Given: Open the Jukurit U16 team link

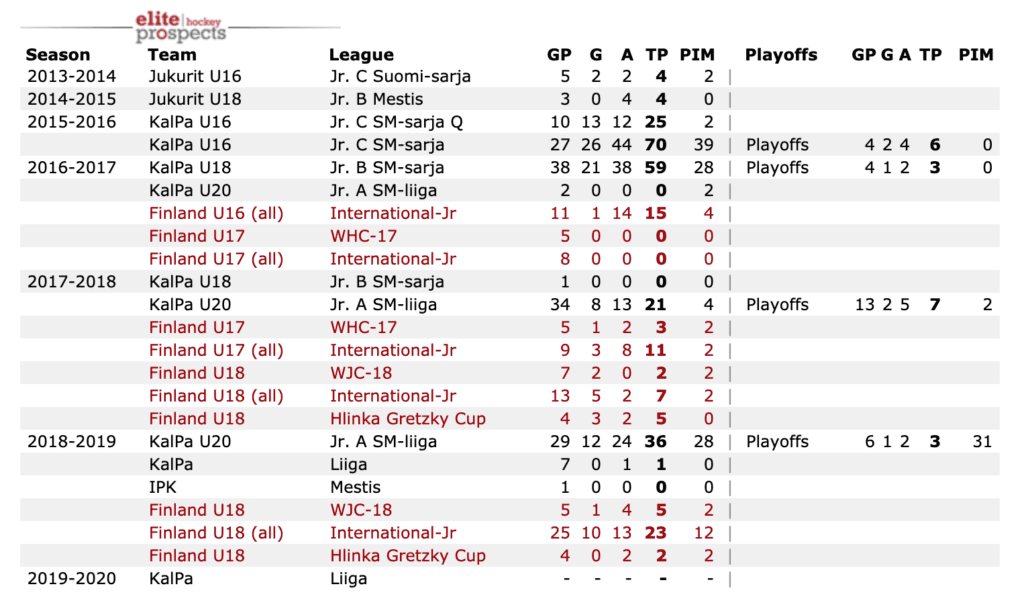Looking at the screenshot, I should pyautogui.click(x=195, y=77).
